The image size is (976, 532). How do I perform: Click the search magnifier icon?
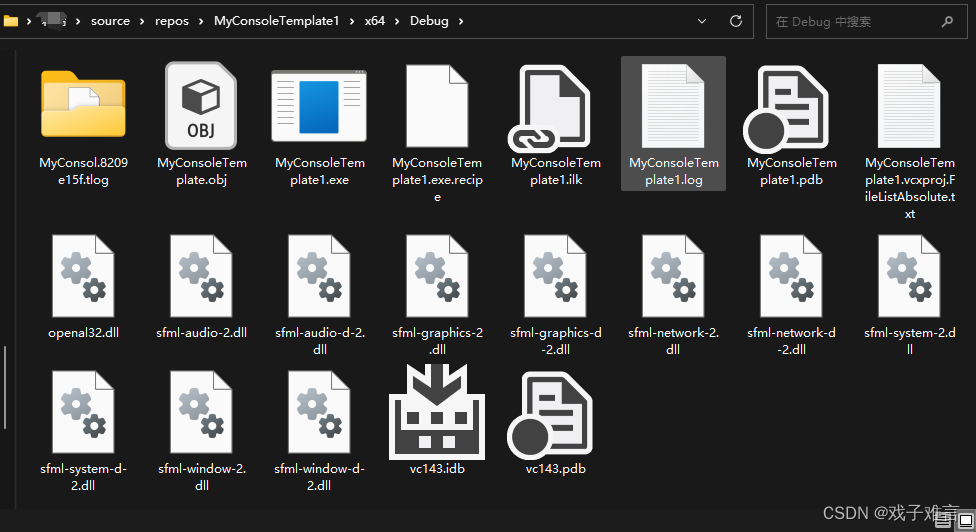tap(947, 22)
